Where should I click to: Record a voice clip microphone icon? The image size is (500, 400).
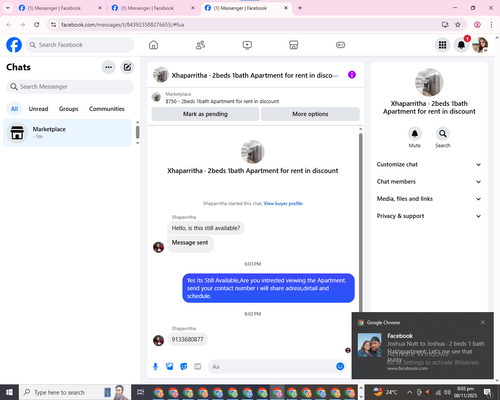pos(155,367)
